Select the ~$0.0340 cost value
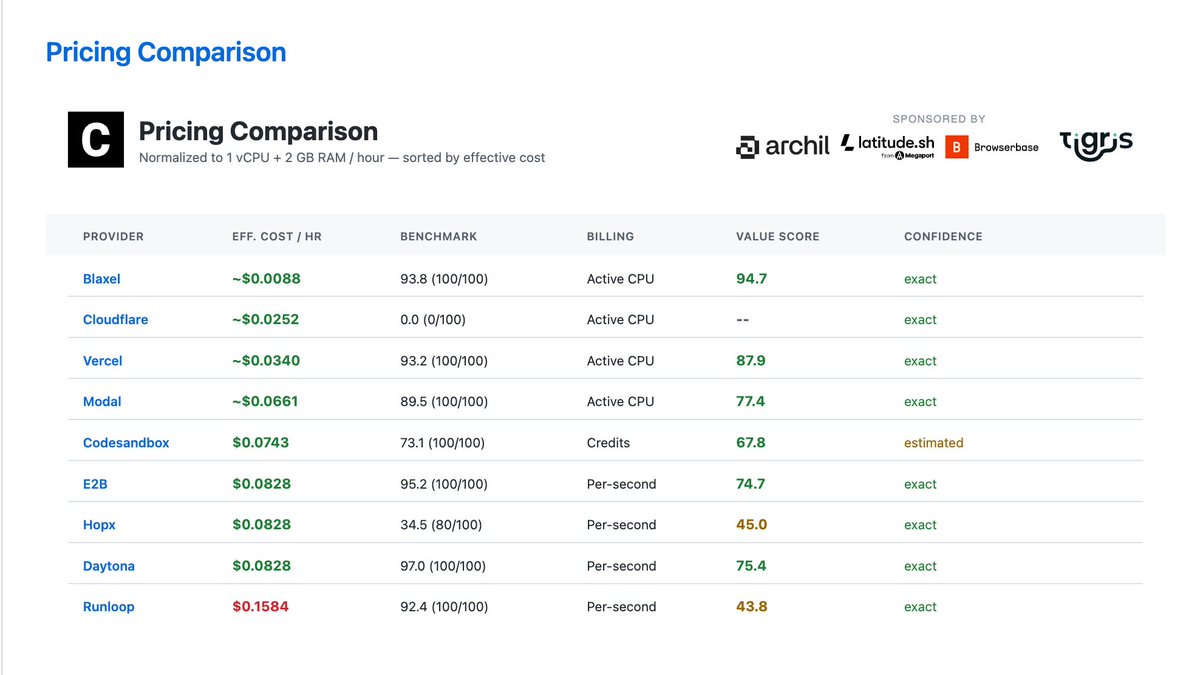The height and width of the screenshot is (675, 1200). point(266,361)
